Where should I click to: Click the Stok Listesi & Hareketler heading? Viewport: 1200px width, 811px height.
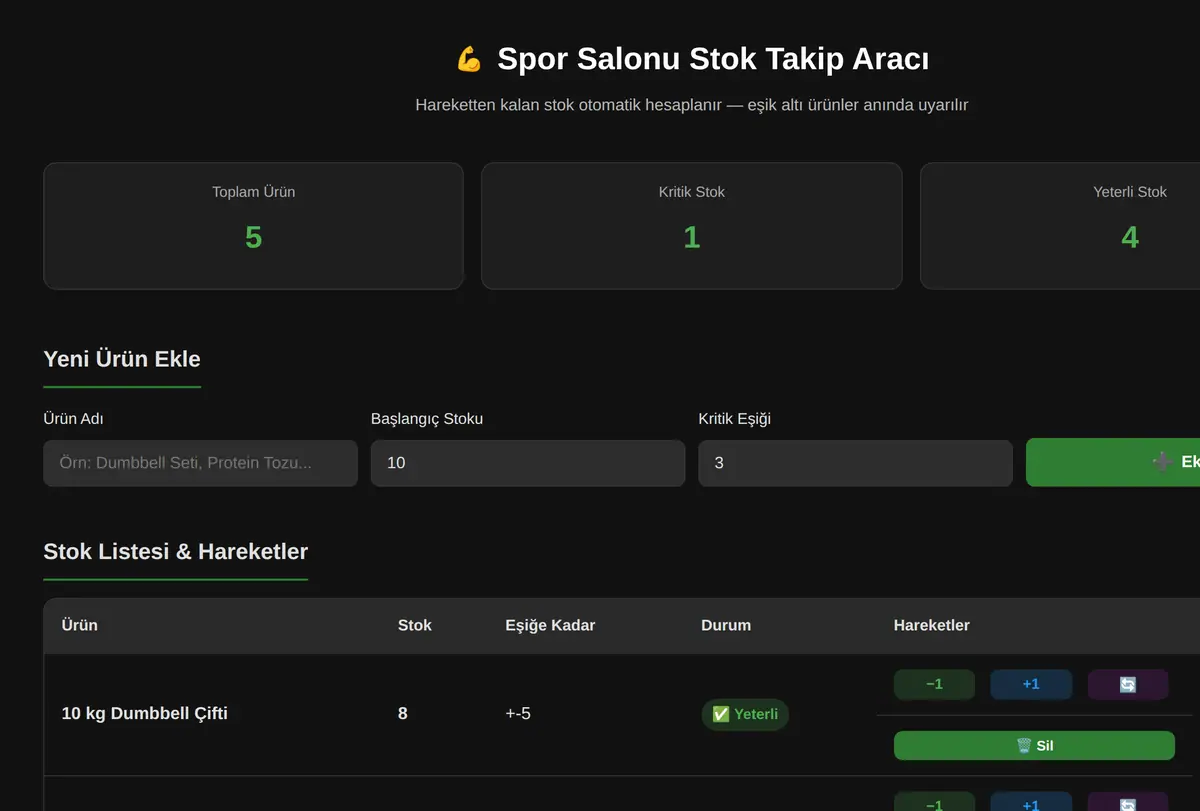176,551
